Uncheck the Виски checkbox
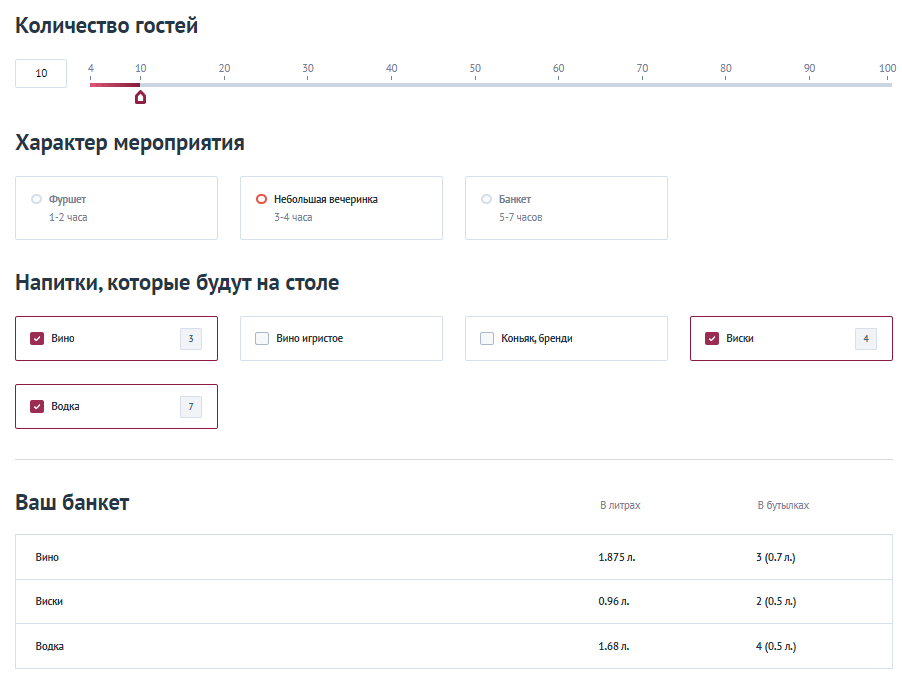Viewport: 902px width, 682px height. [x=712, y=339]
